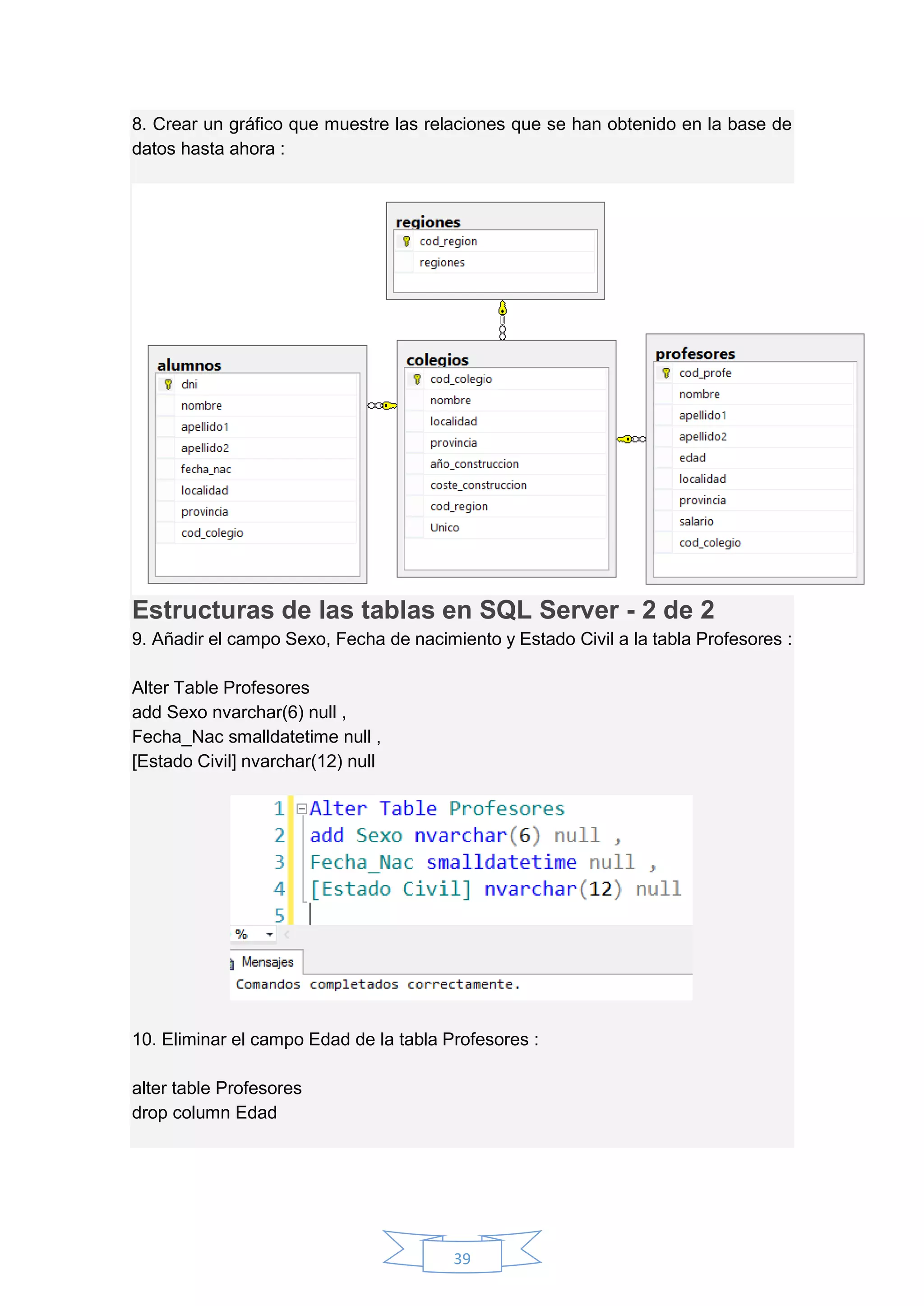Select the nombre row in colegios table
The image size is (924, 1306).
[x=506, y=401]
